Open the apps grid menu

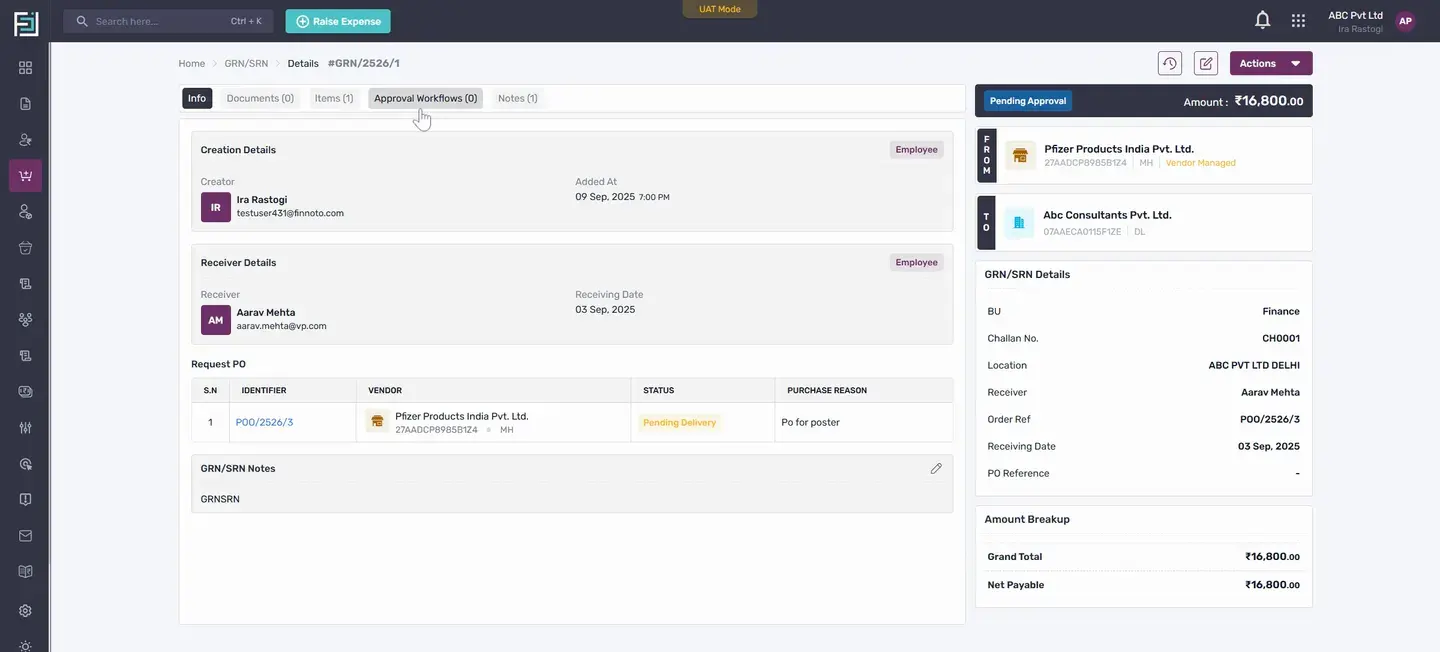point(1298,20)
